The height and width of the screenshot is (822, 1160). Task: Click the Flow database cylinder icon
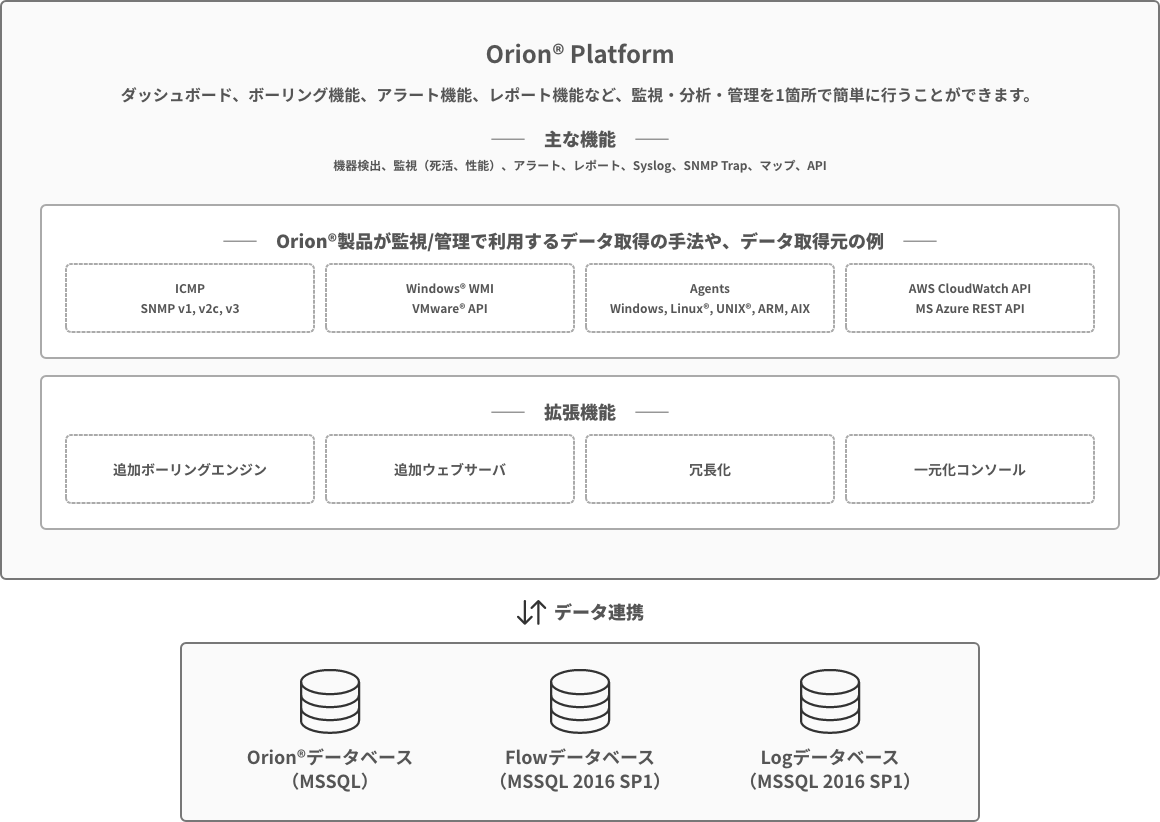(x=580, y=701)
